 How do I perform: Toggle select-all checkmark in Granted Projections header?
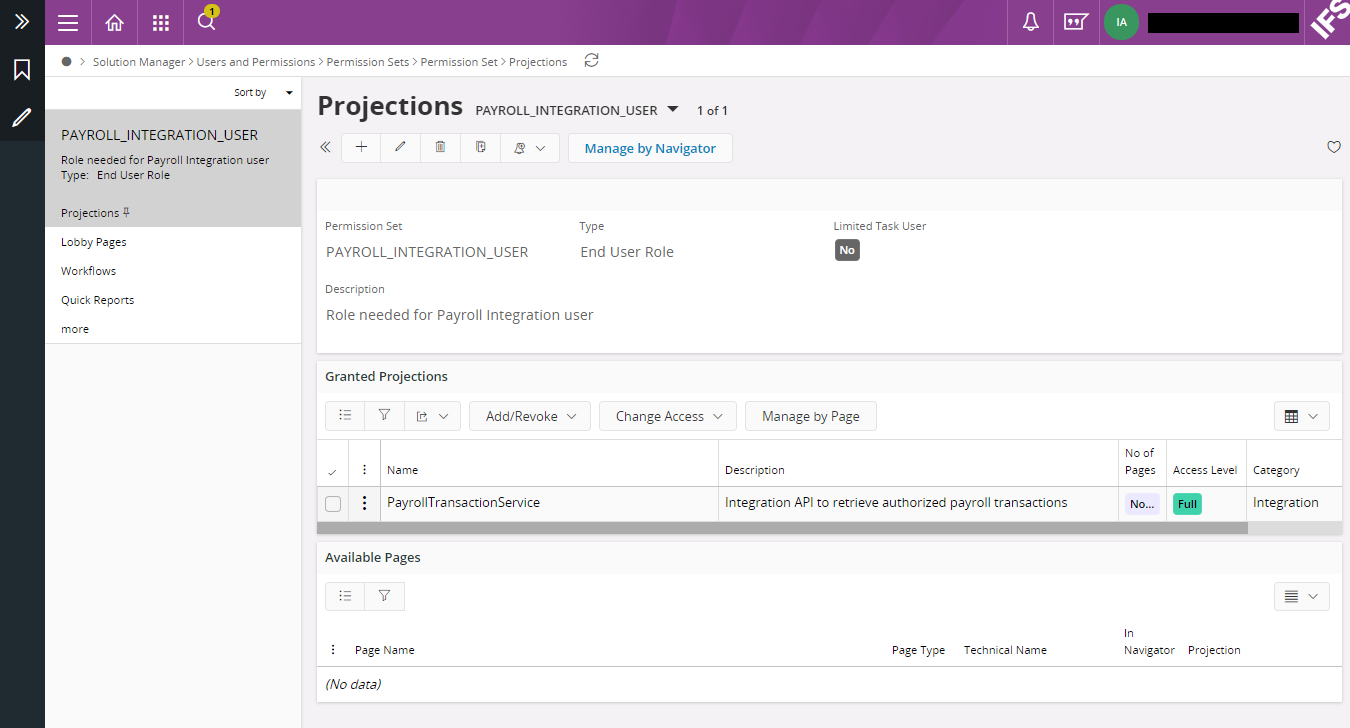tap(332, 471)
